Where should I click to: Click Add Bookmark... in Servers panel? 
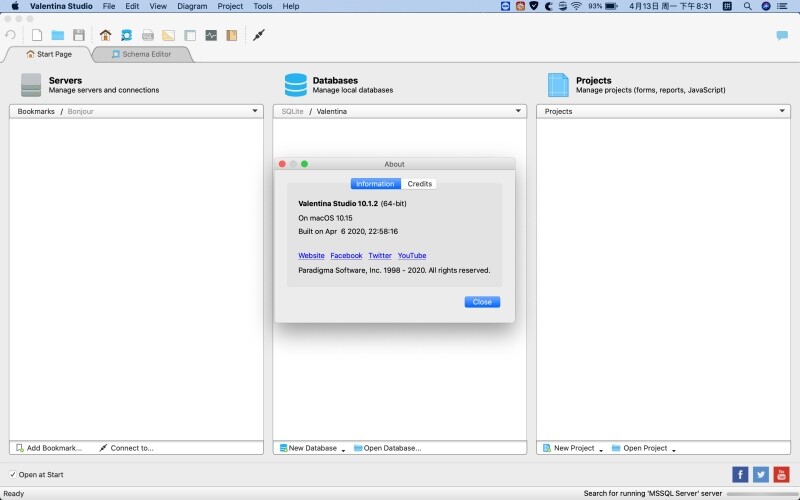click(49, 448)
